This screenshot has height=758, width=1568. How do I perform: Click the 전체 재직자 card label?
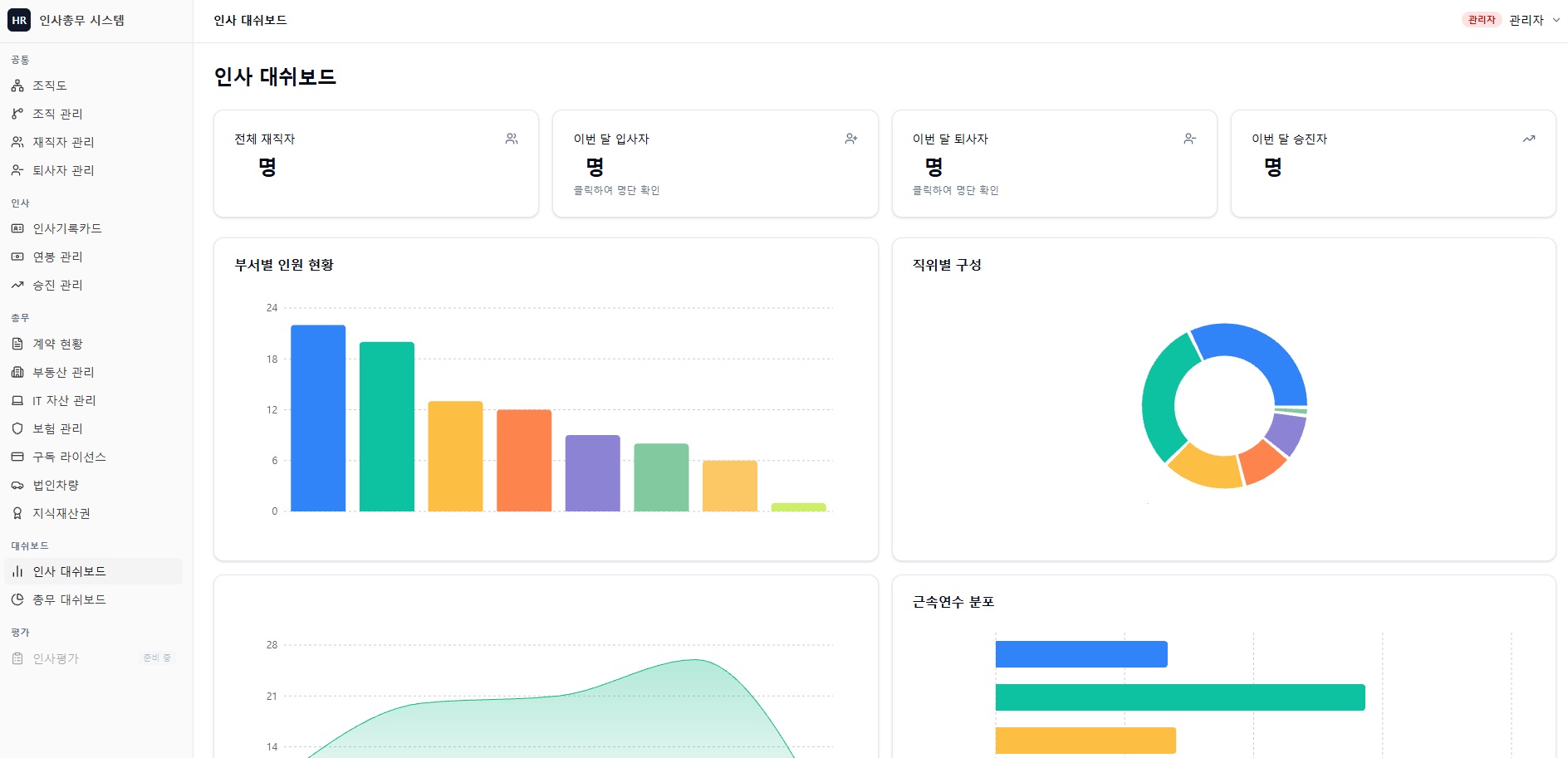pyautogui.click(x=265, y=139)
